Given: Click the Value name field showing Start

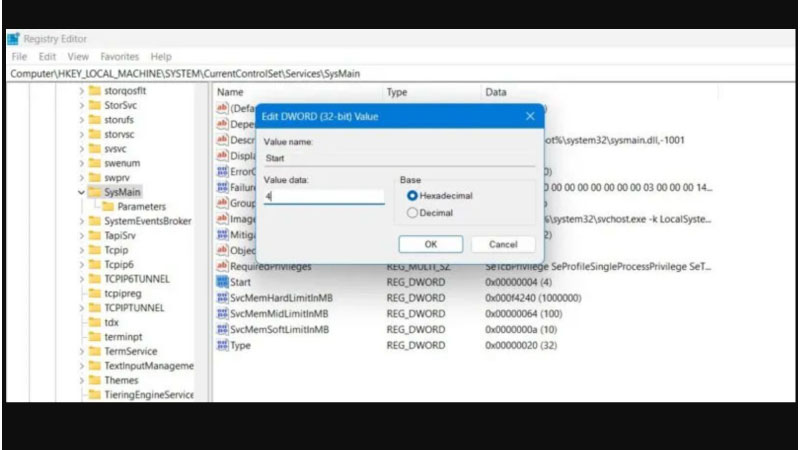Looking at the screenshot, I should (x=399, y=158).
